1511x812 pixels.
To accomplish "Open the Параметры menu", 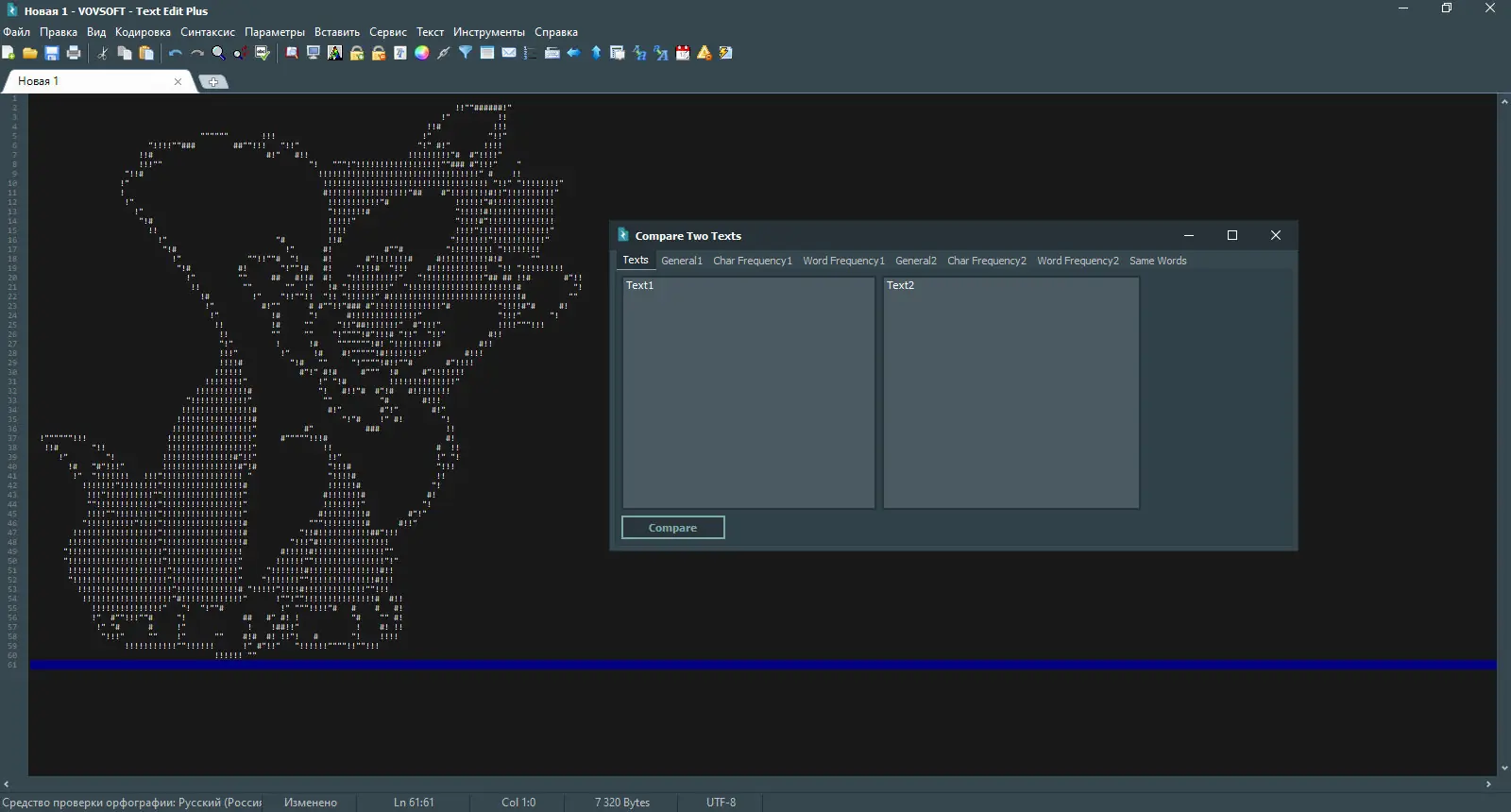I will pyautogui.click(x=275, y=32).
